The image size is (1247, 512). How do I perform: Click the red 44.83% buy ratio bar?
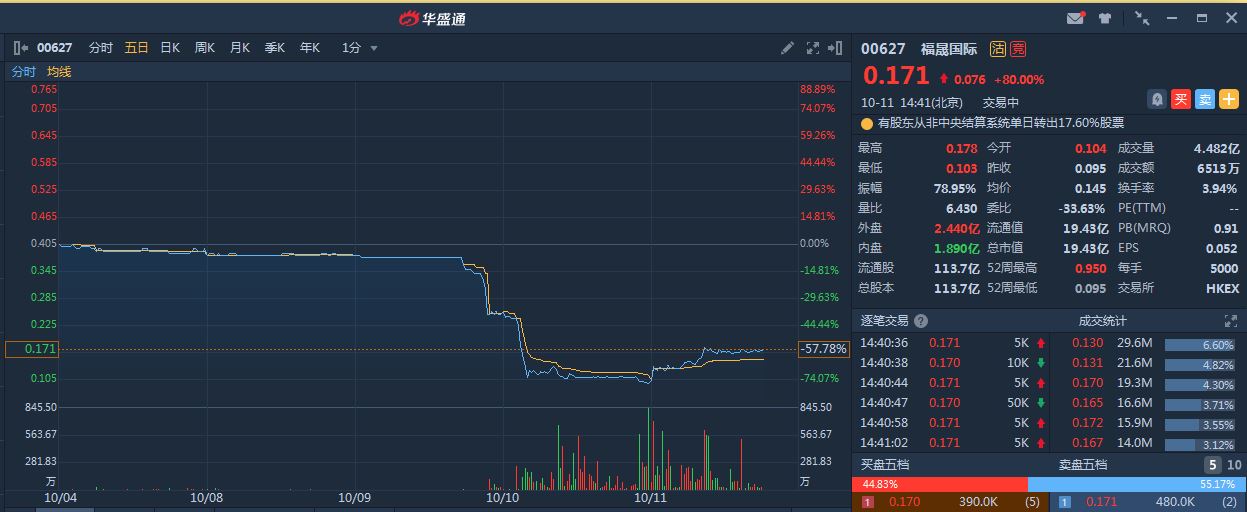pos(939,484)
